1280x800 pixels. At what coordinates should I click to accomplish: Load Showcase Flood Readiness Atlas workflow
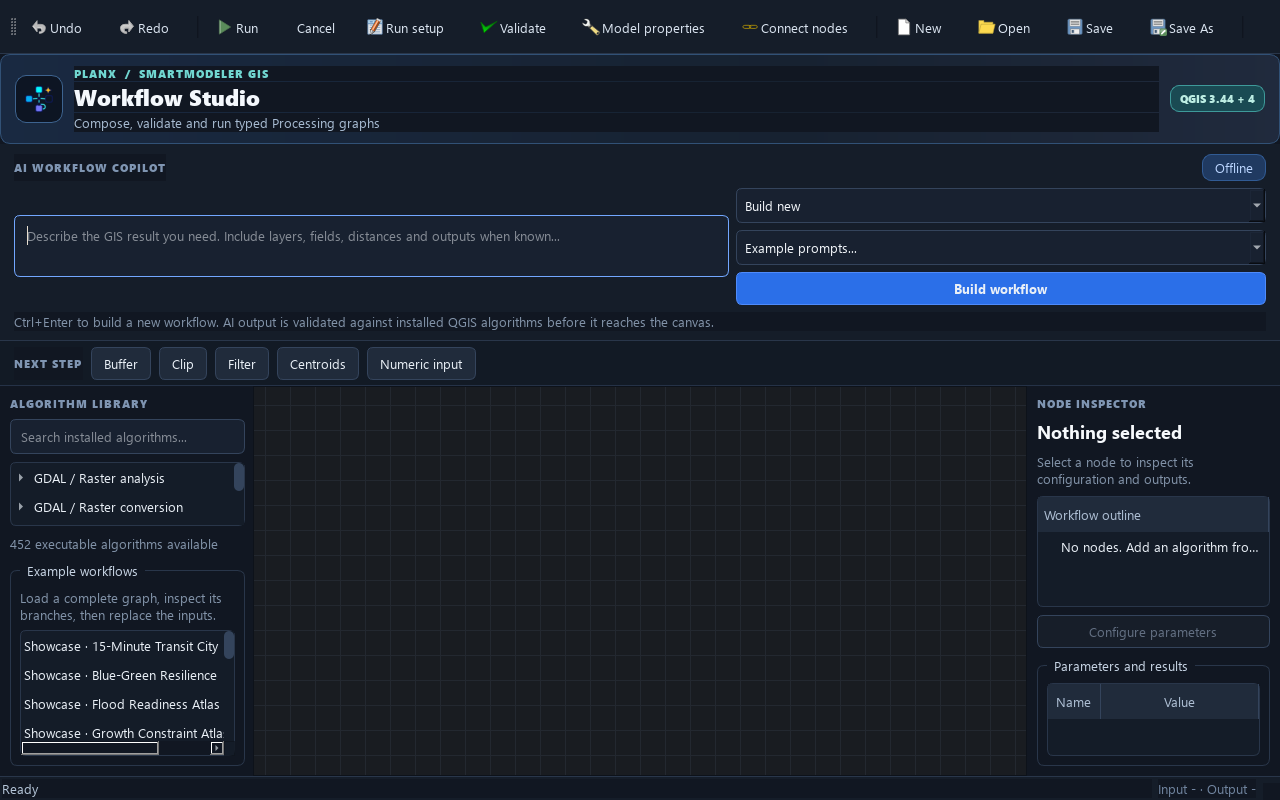tap(122, 704)
